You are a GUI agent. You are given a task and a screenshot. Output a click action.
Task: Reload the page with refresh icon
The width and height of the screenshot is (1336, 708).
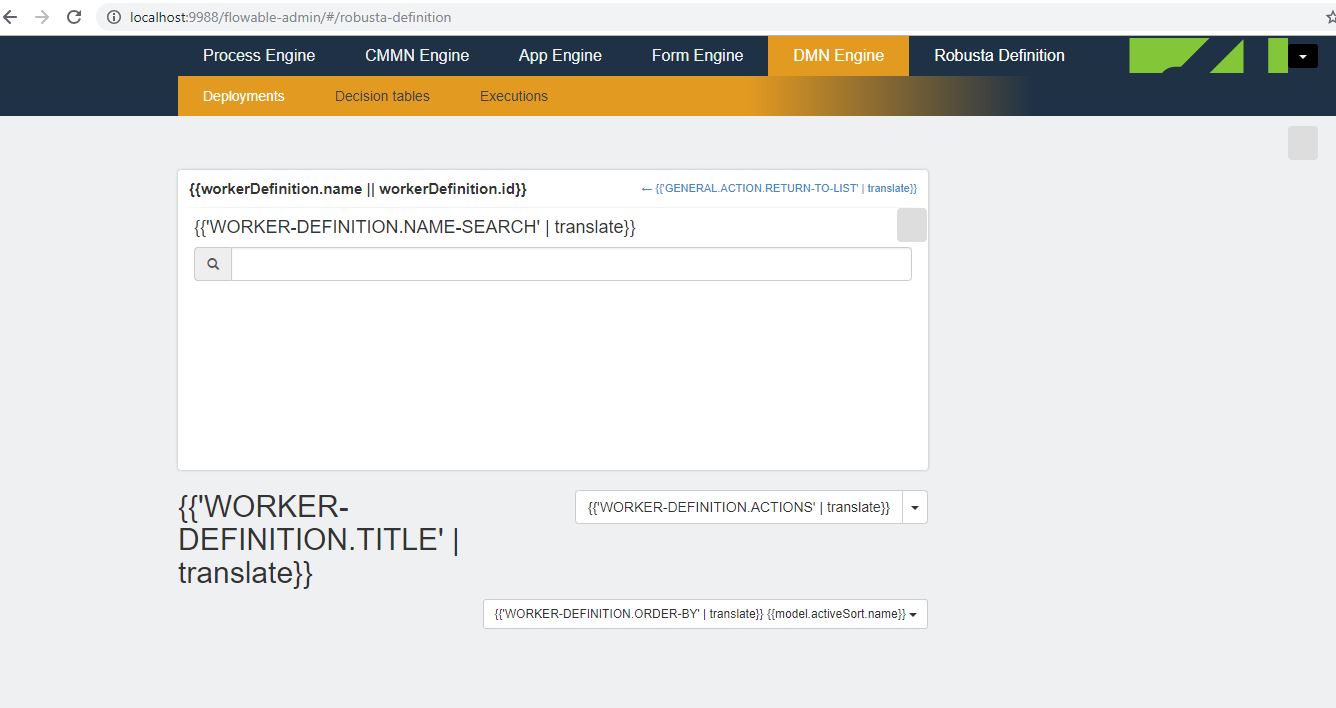pyautogui.click(x=74, y=17)
